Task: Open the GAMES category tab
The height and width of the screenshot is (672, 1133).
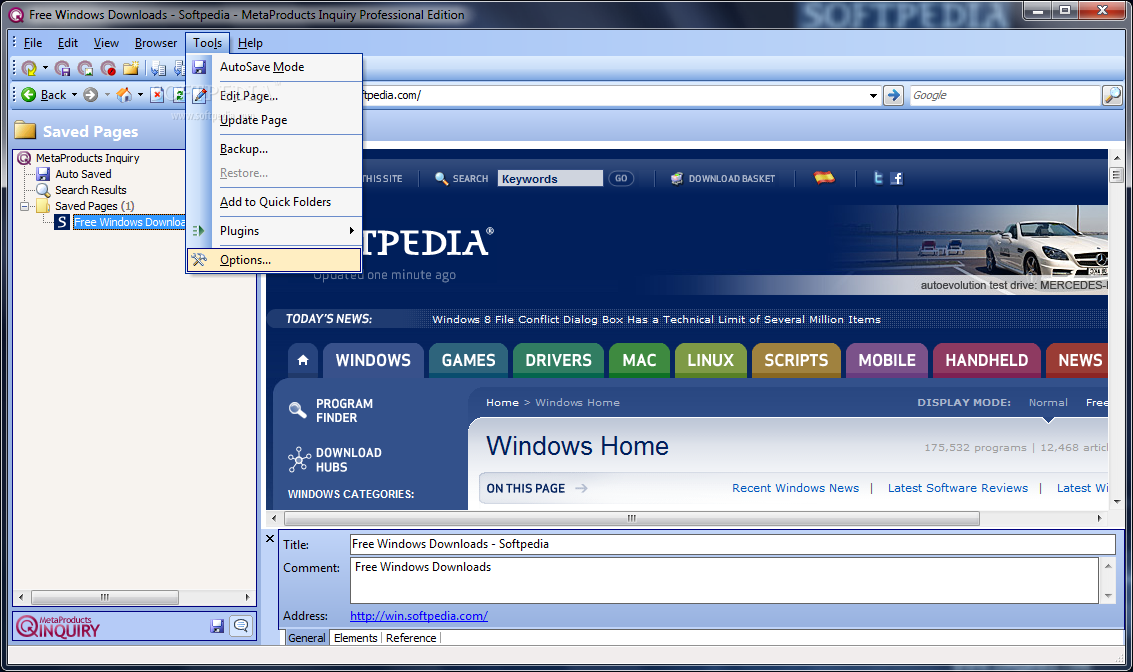Action: click(468, 360)
